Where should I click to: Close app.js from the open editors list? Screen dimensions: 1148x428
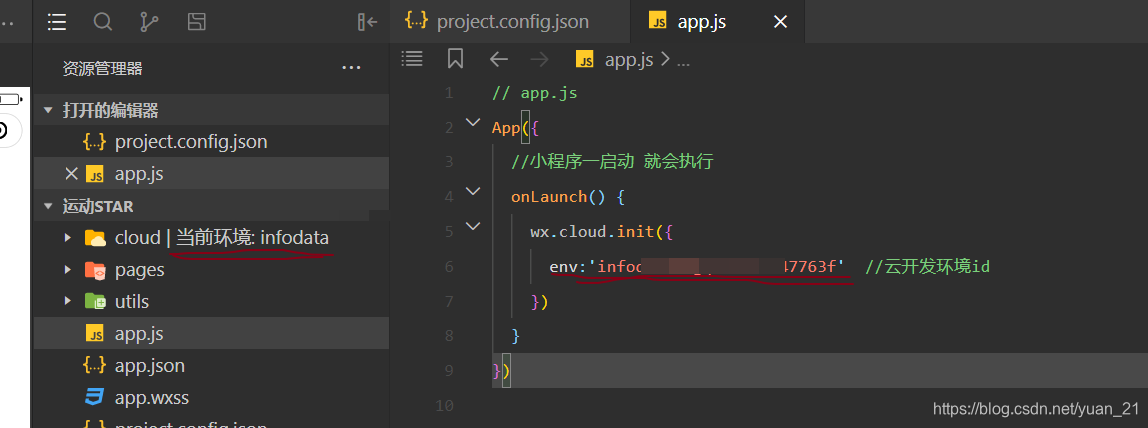[x=71, y=173]
